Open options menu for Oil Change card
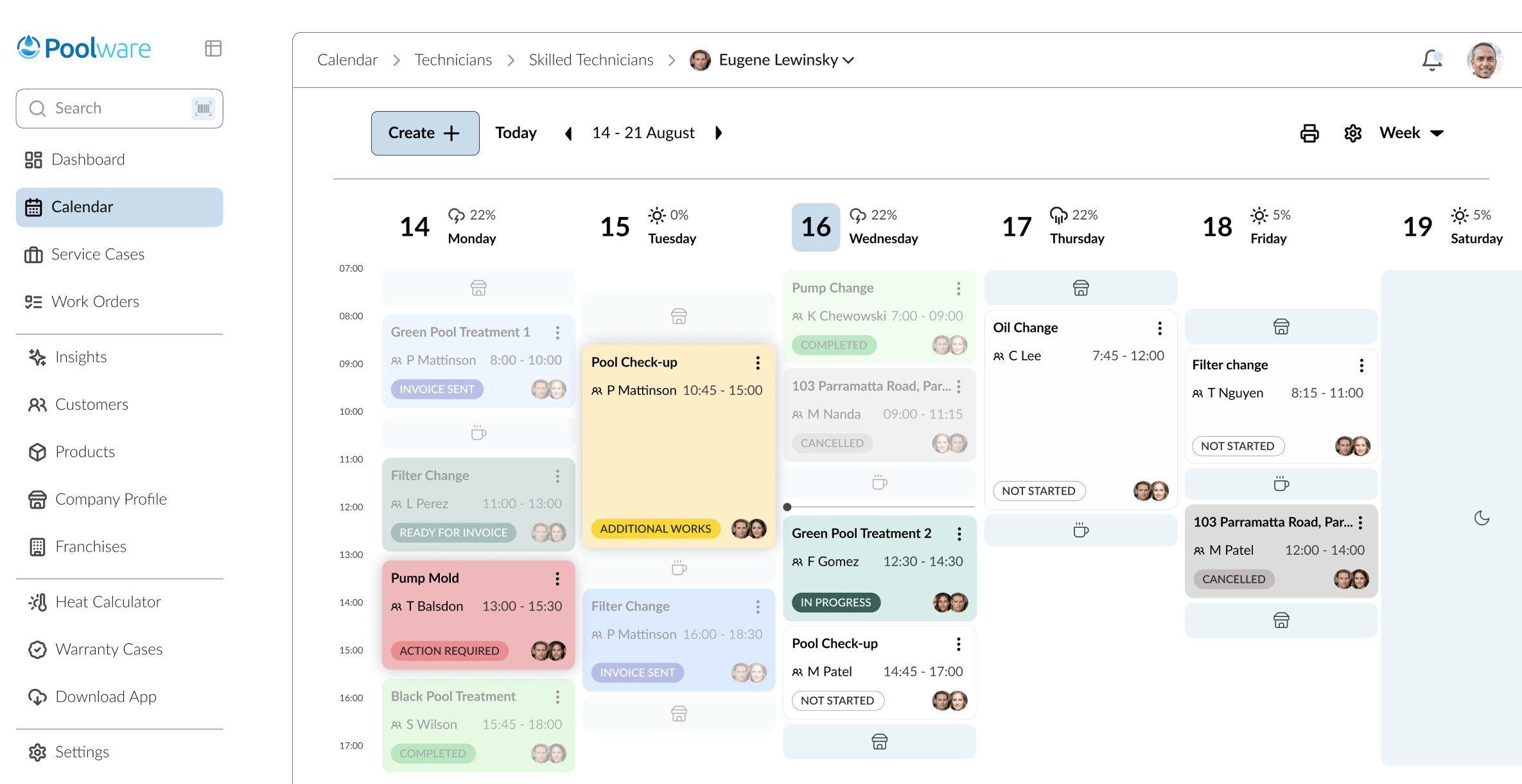1522x784 pixels. click(1160, 328)
